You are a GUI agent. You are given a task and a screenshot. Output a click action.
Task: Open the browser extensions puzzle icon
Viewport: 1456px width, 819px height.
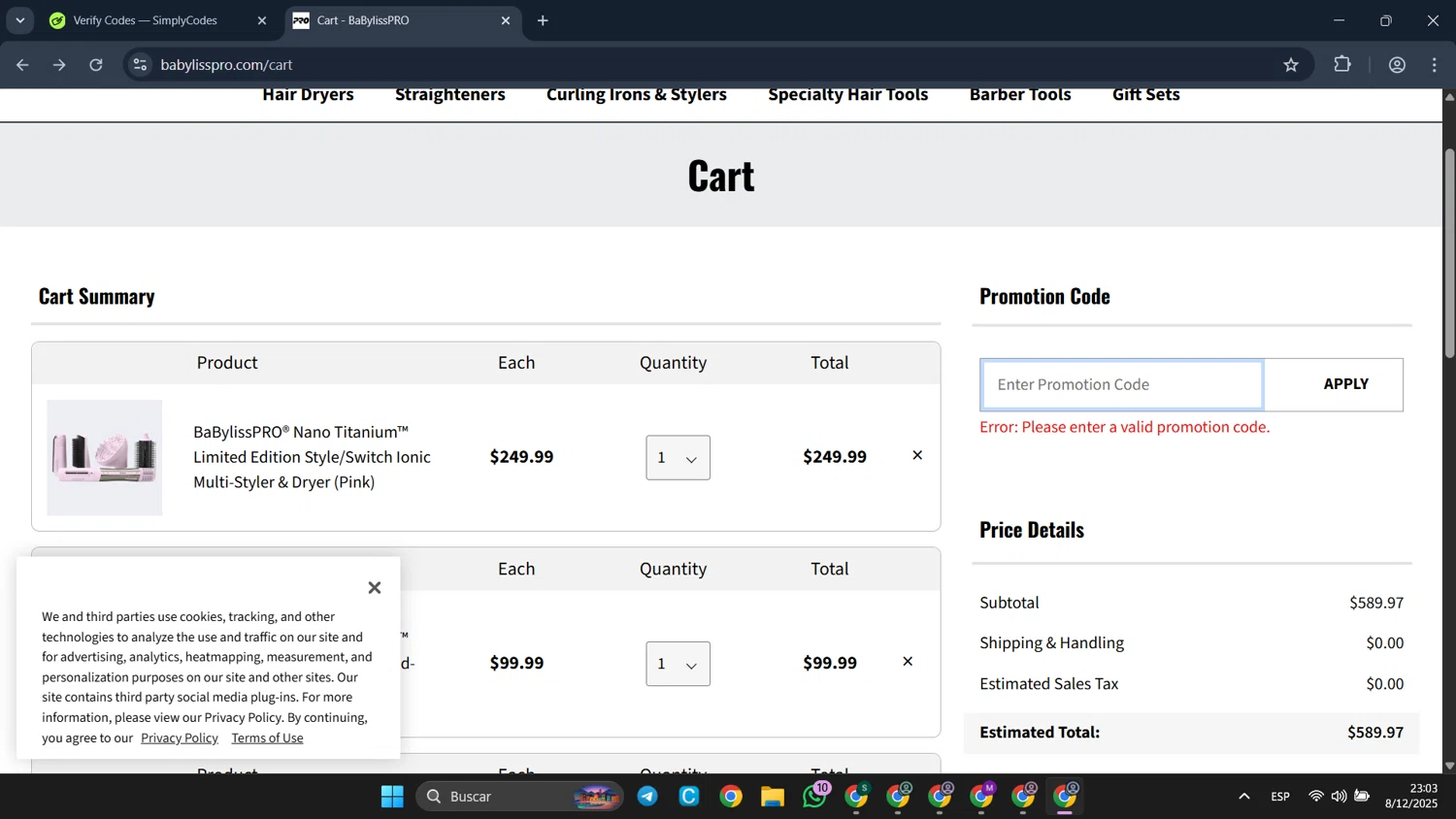tap(1342, 65)
